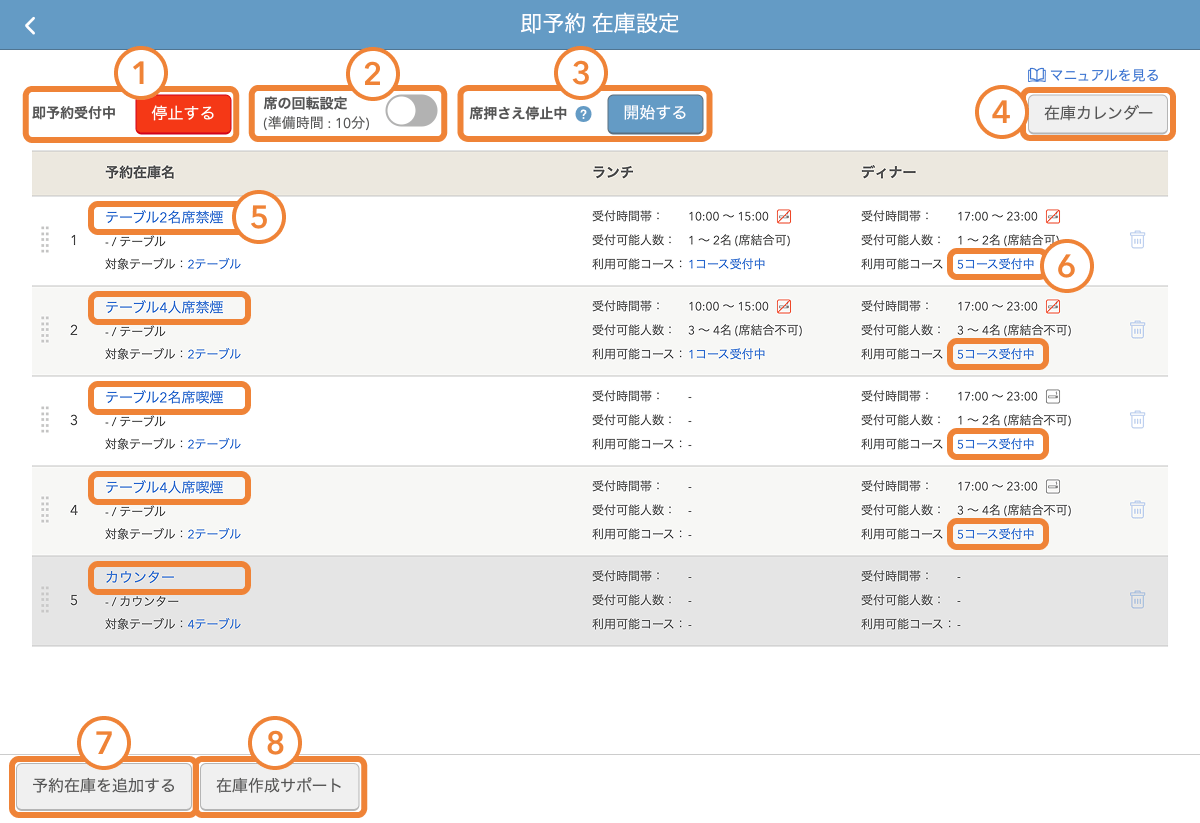Open 在庫作成サポート
Screen dimensions: 1200x823
[280, 785]
